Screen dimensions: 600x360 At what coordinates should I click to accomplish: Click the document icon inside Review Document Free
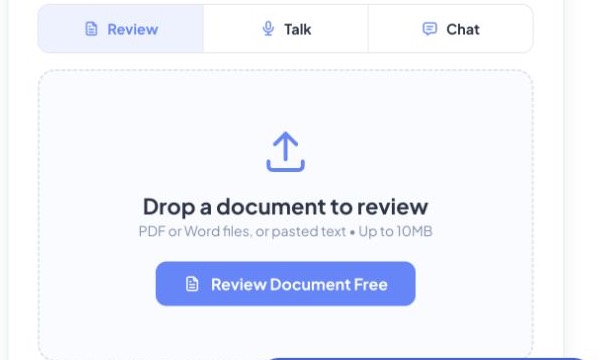click(x=192, y=284)
